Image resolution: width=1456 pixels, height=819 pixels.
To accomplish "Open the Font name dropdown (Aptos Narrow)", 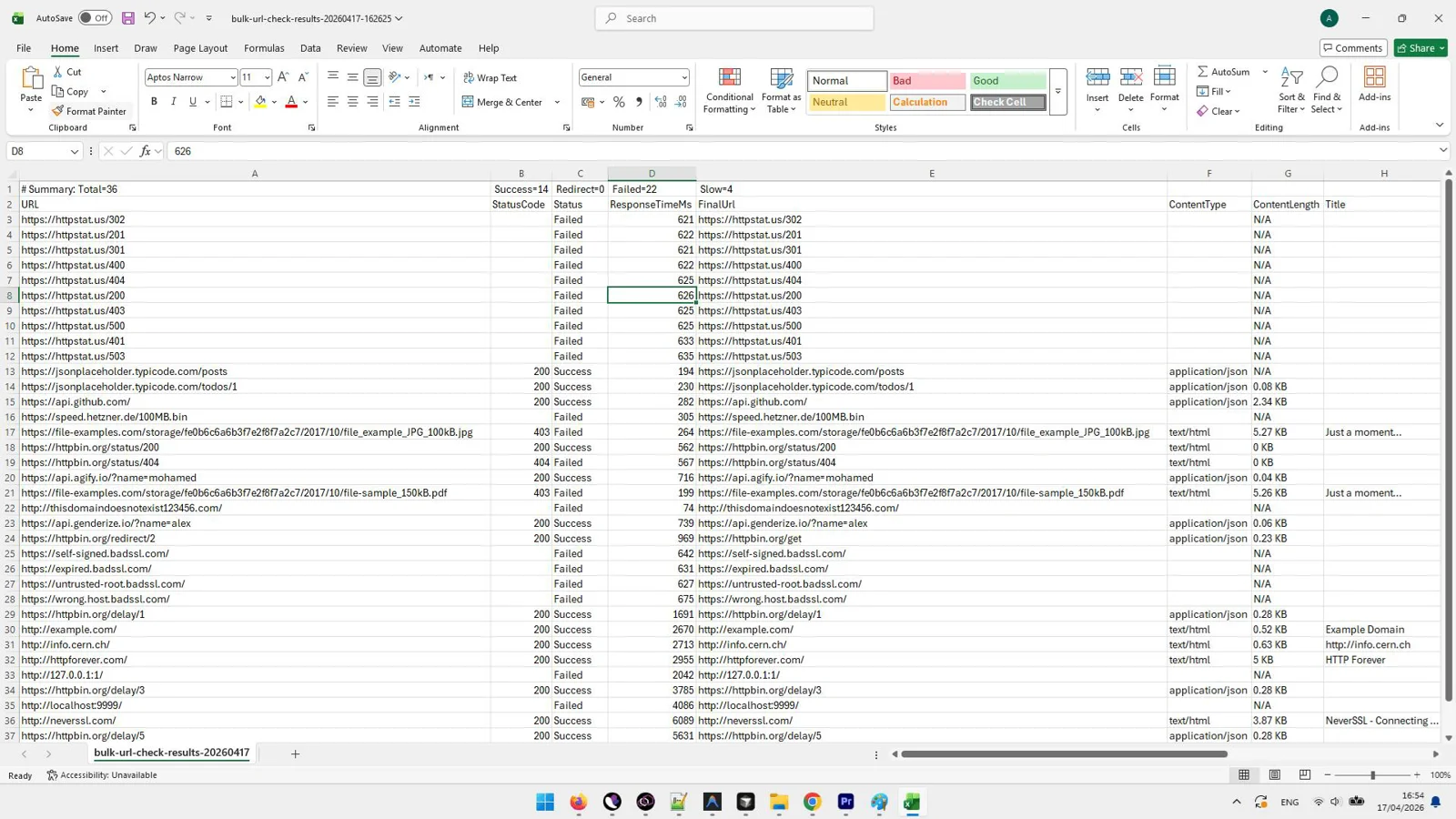I will click(233, 77).
